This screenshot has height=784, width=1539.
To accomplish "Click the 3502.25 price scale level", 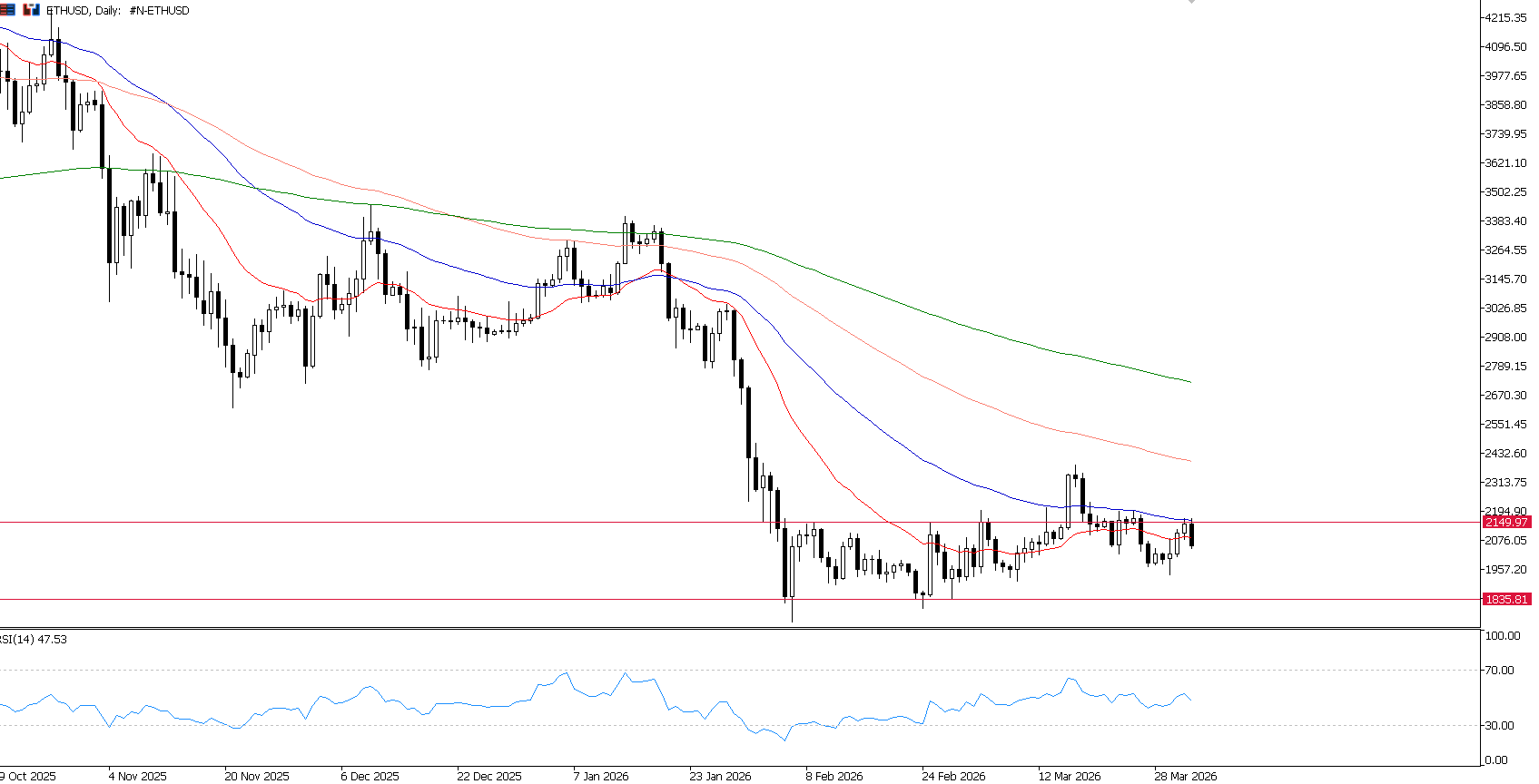I will click(1505, 192).
